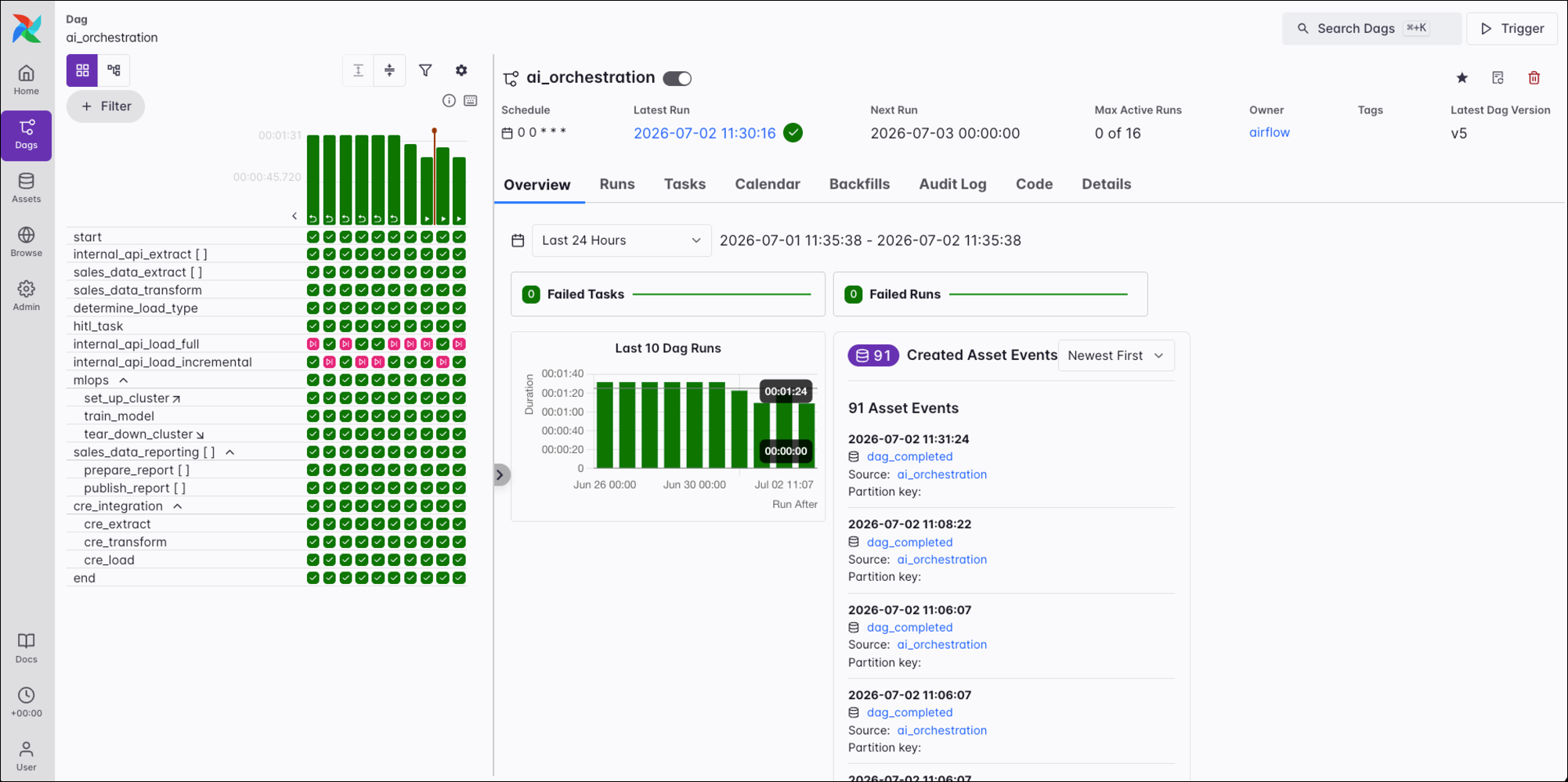The image size is (1568, 782).
Task: Open latest run 2026-07-02 11:30:16 link
Action: coord(704,133)
